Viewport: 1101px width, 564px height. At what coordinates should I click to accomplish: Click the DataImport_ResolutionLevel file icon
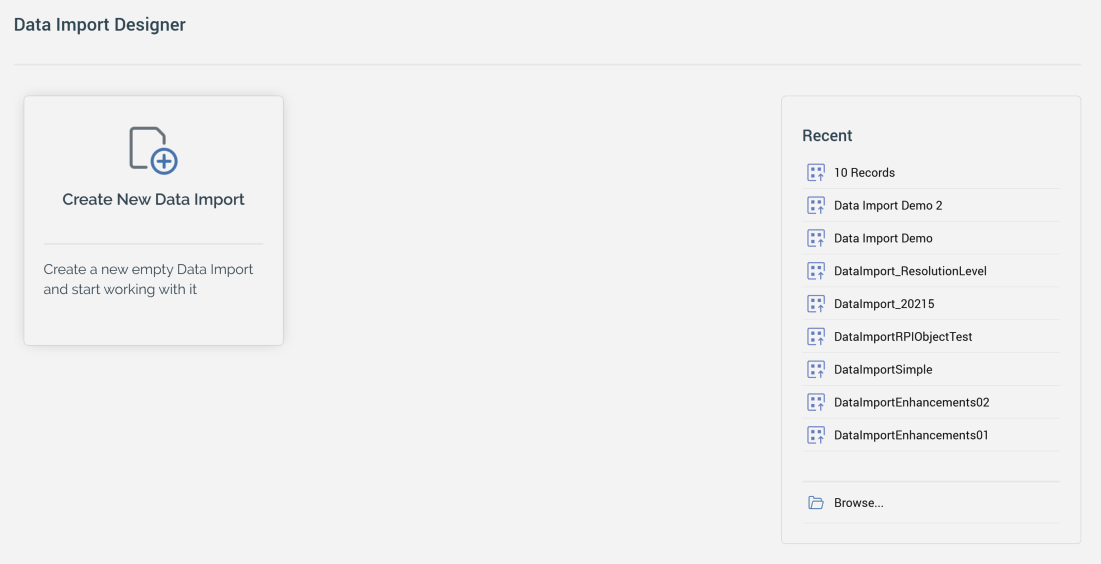(816, 271)
